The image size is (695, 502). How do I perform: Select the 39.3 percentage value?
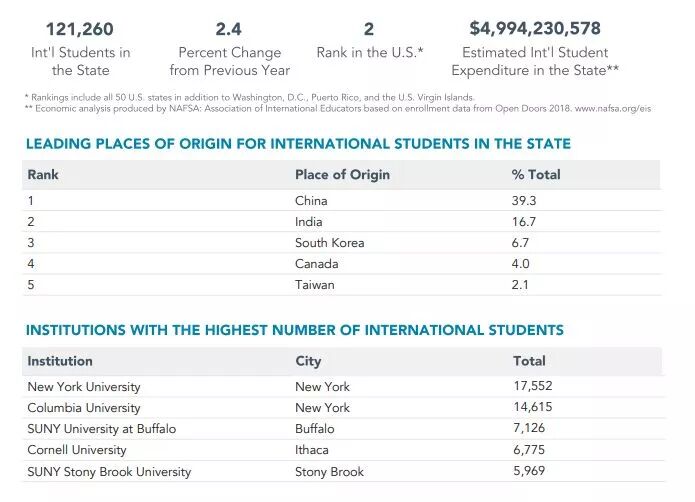524,201
